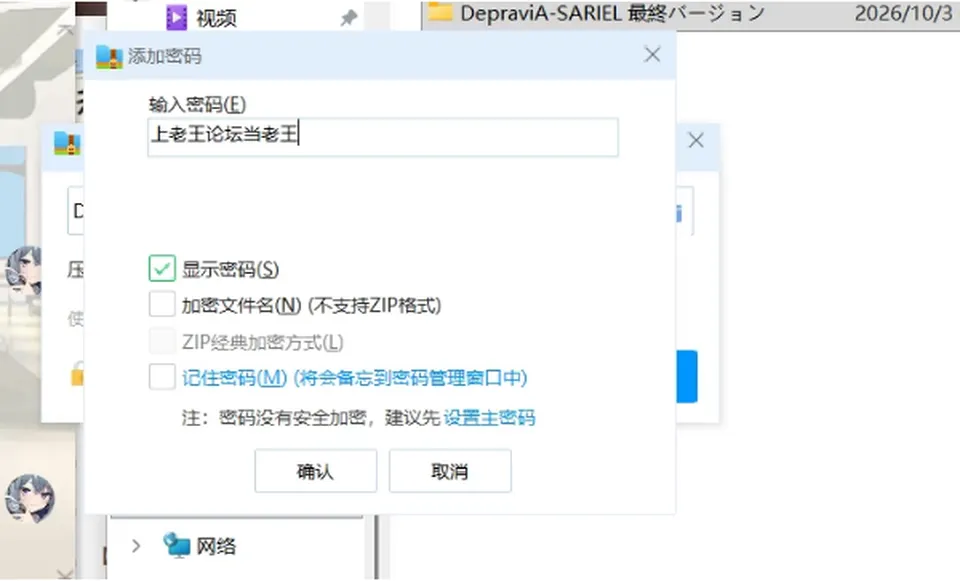The width and height of the screenshot is (960, 581).
Task: Click the archive icon of the background compression dialog
Action: tap(67, 144)
